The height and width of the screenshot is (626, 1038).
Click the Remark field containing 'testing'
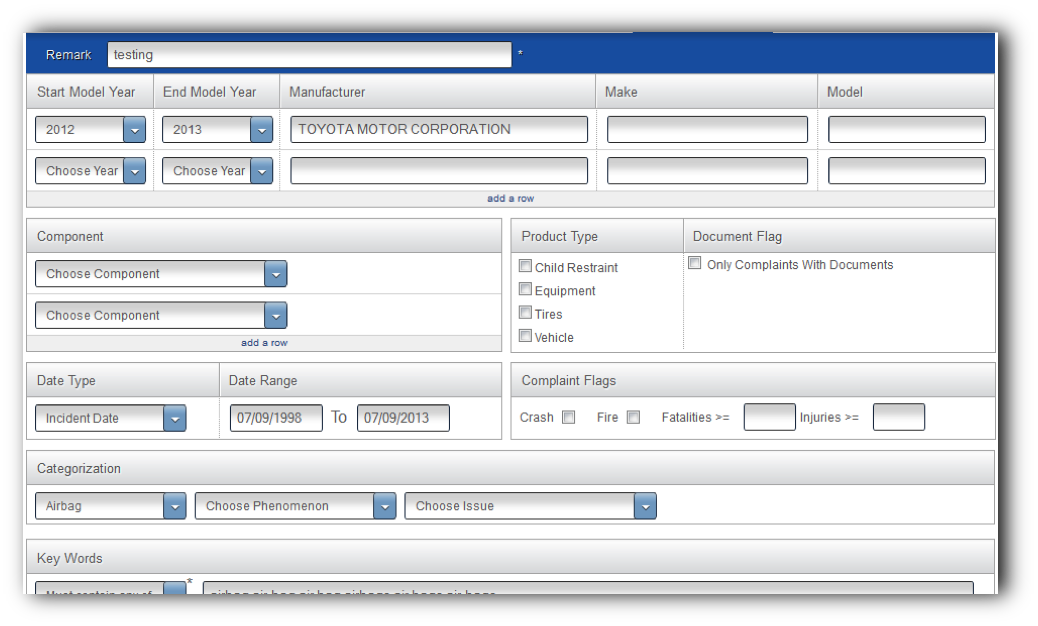309,55
